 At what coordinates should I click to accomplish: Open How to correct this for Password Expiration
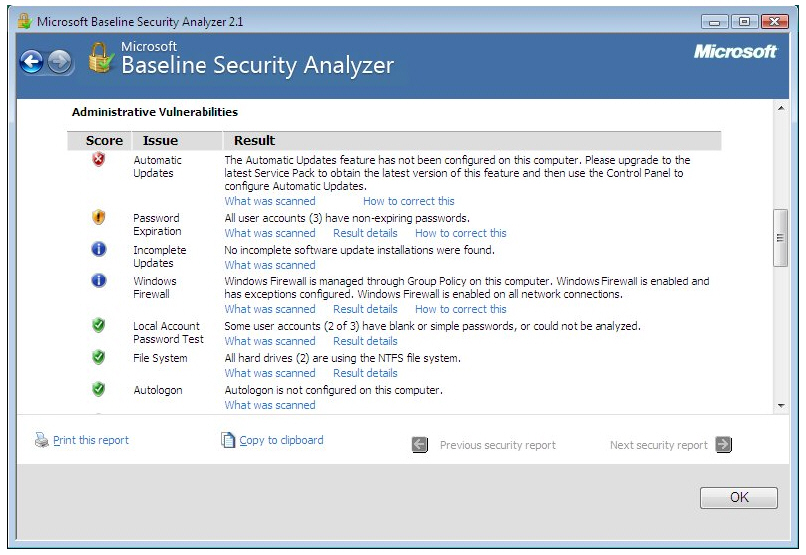[461, 233]
